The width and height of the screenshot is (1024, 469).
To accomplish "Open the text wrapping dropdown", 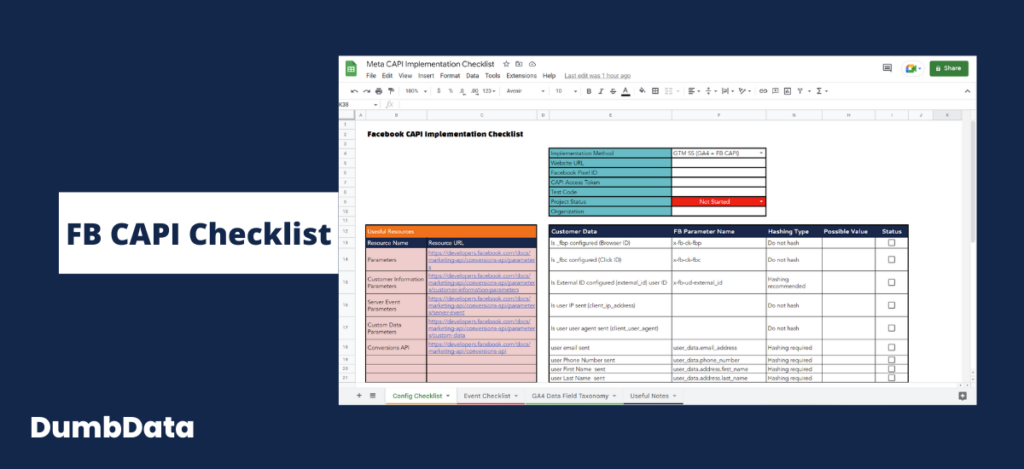I will click(x=728, y=91).
